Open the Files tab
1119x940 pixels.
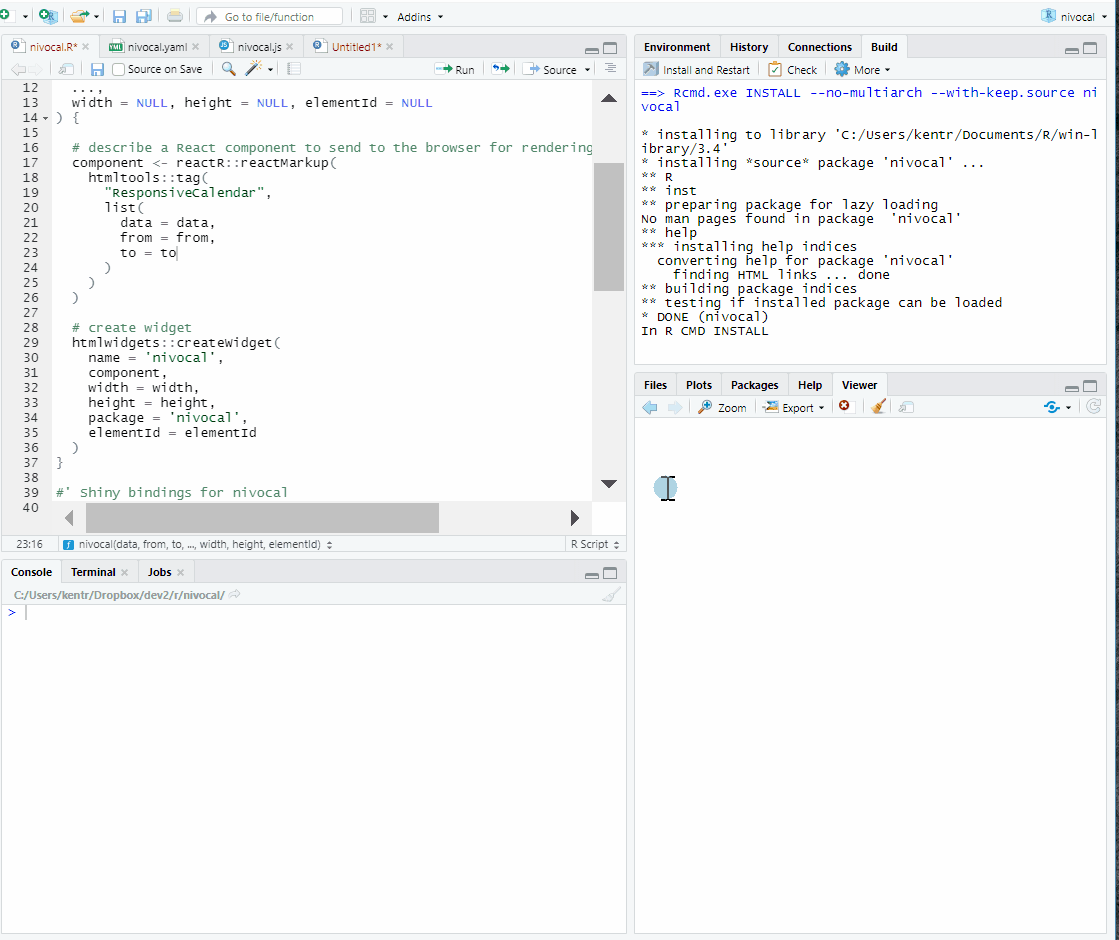click(655, 385)
